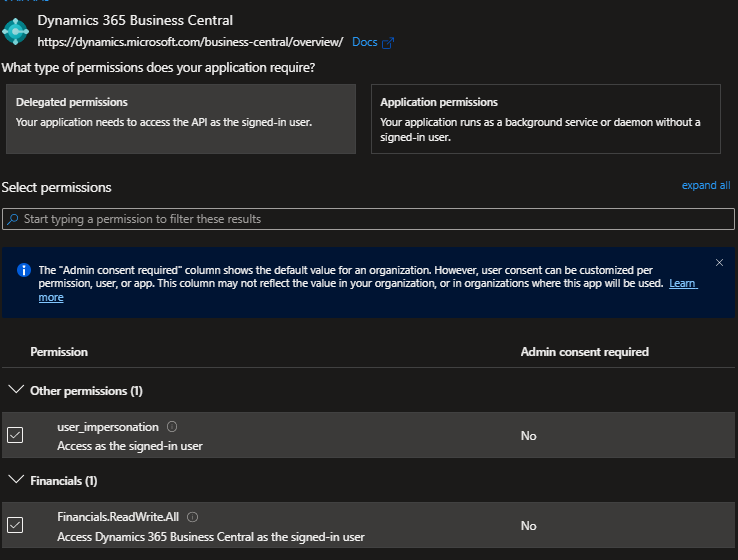Open the external link icon beside Docs

(388, 43)
